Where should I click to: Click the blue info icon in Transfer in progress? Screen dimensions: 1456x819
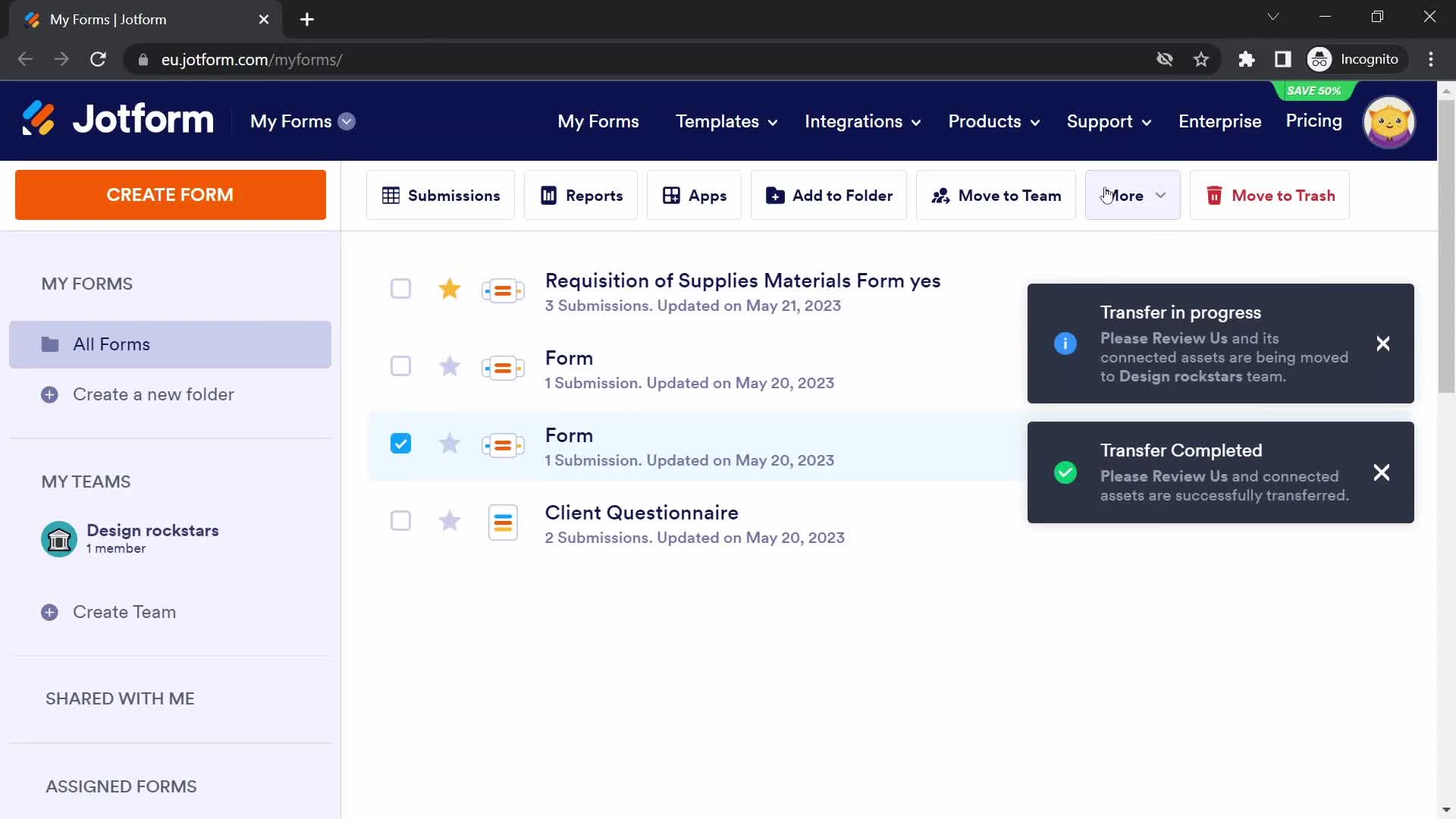point(1065,344)
